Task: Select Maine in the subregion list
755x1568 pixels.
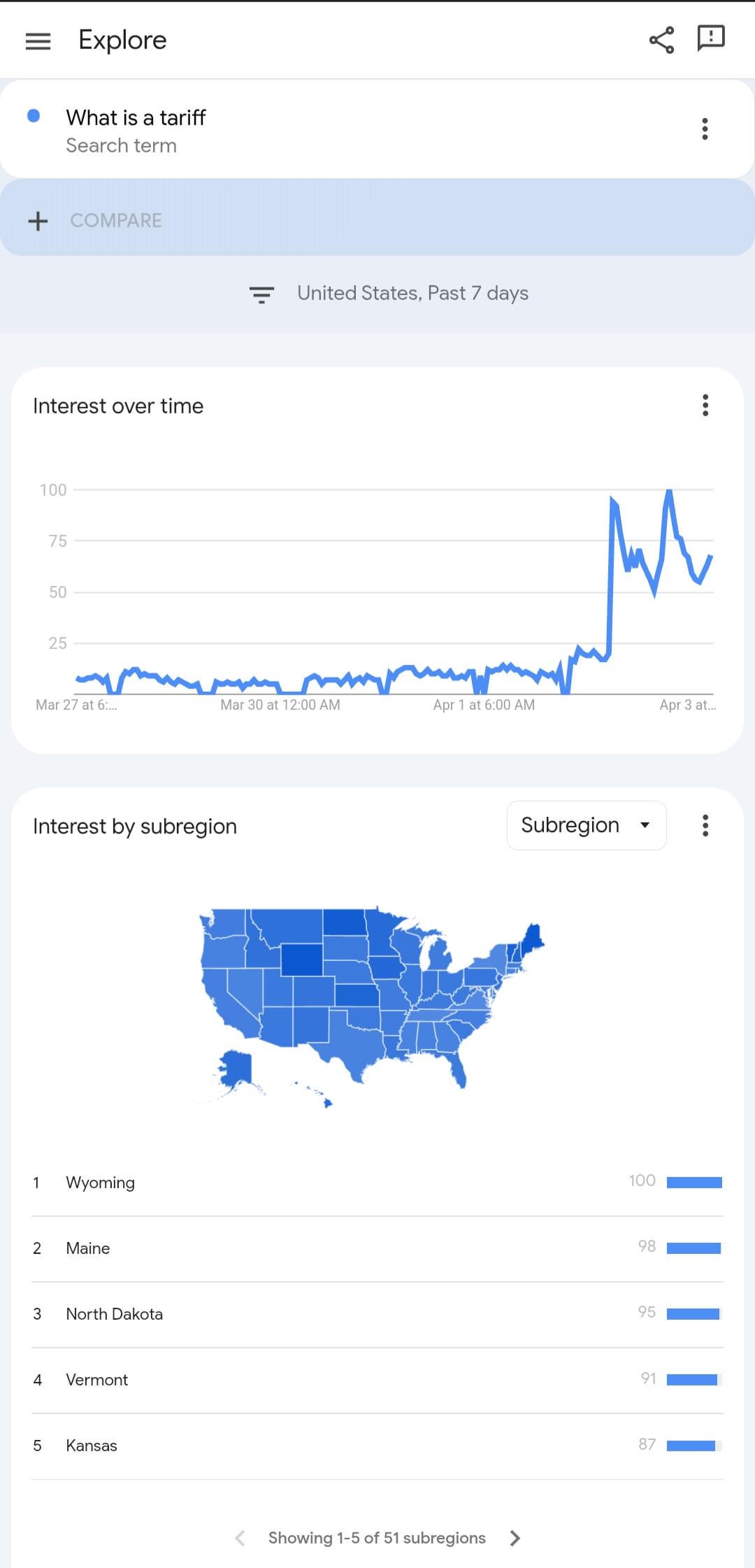Action: click(x=377, y=1248)
